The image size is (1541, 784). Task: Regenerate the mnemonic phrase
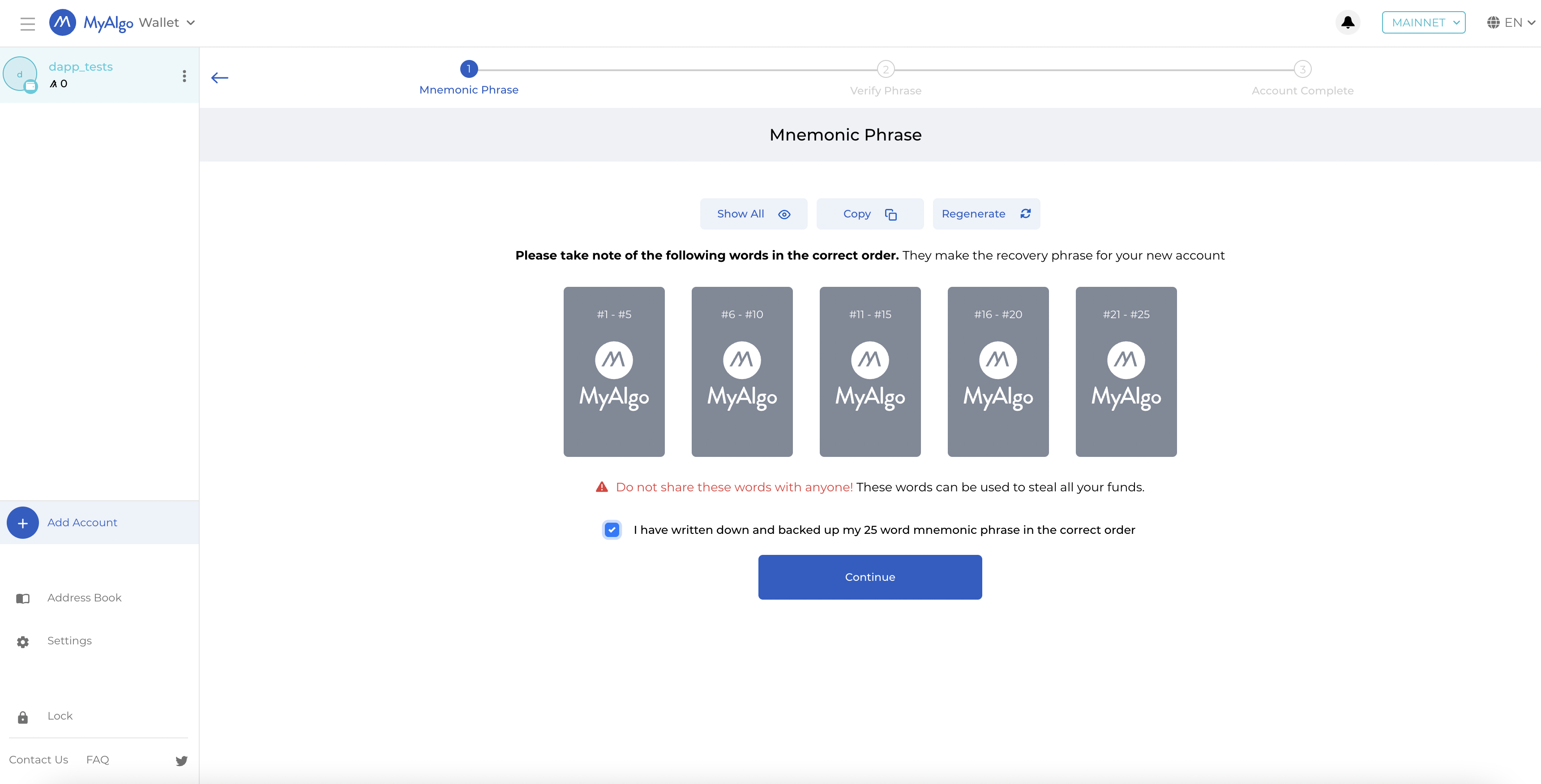point(986,214)
